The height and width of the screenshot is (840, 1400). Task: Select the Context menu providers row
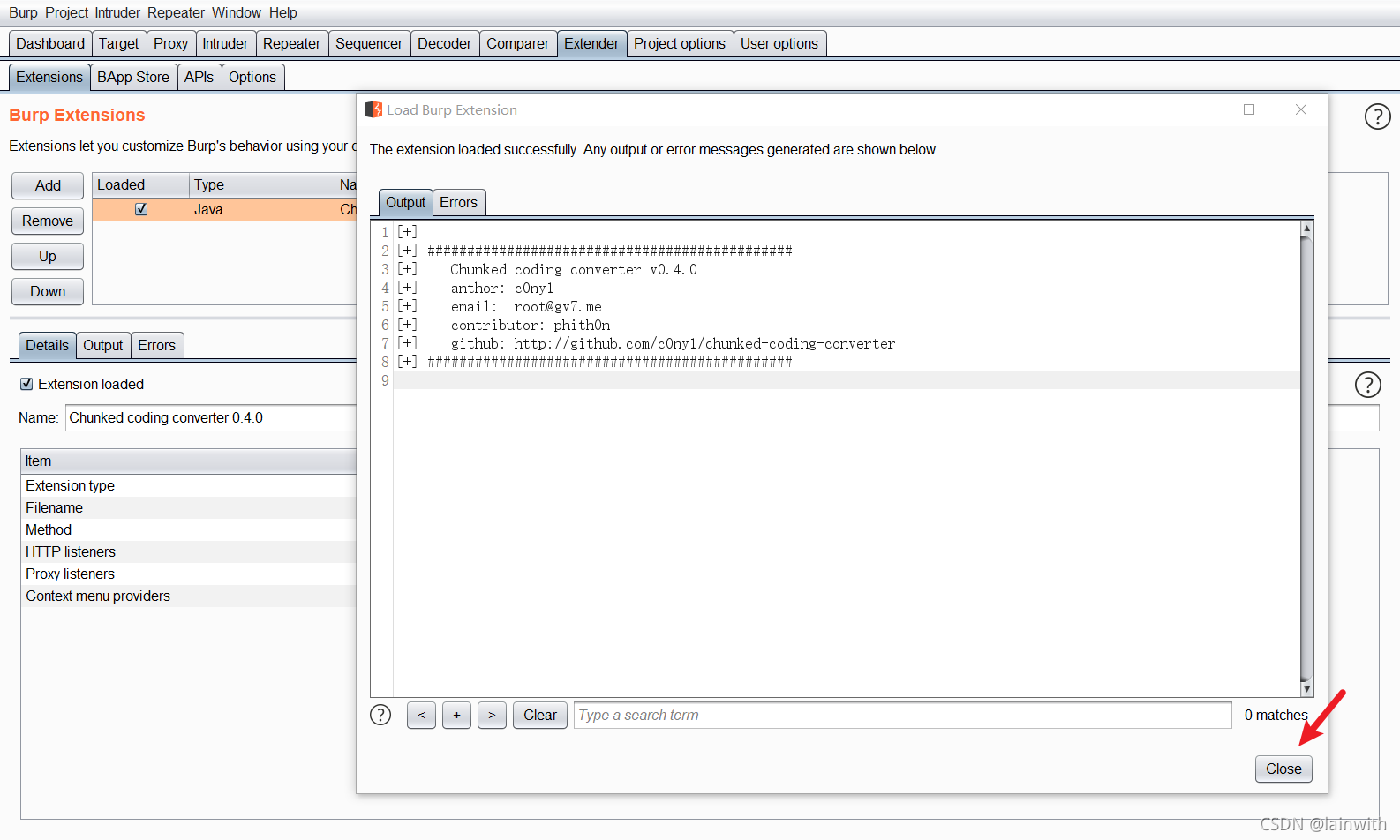click(x=189, y=596)
